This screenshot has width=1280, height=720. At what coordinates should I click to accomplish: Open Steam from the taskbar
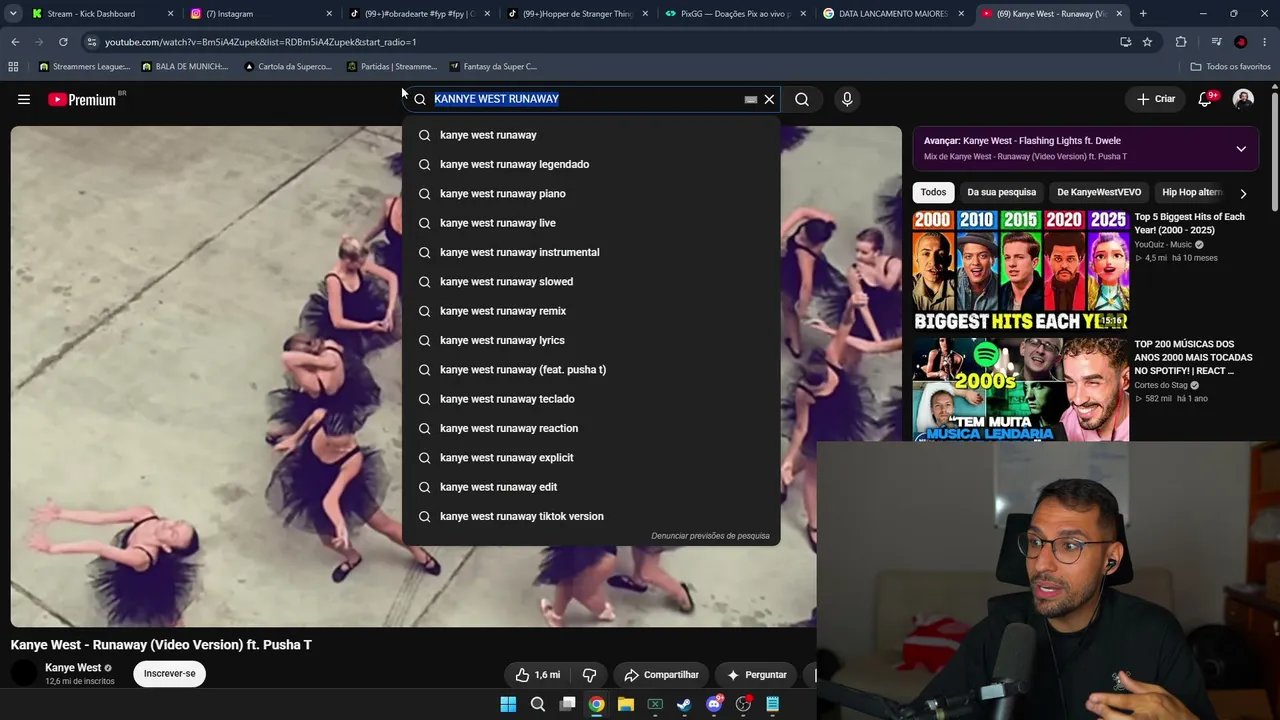click(x=684, y=704)
